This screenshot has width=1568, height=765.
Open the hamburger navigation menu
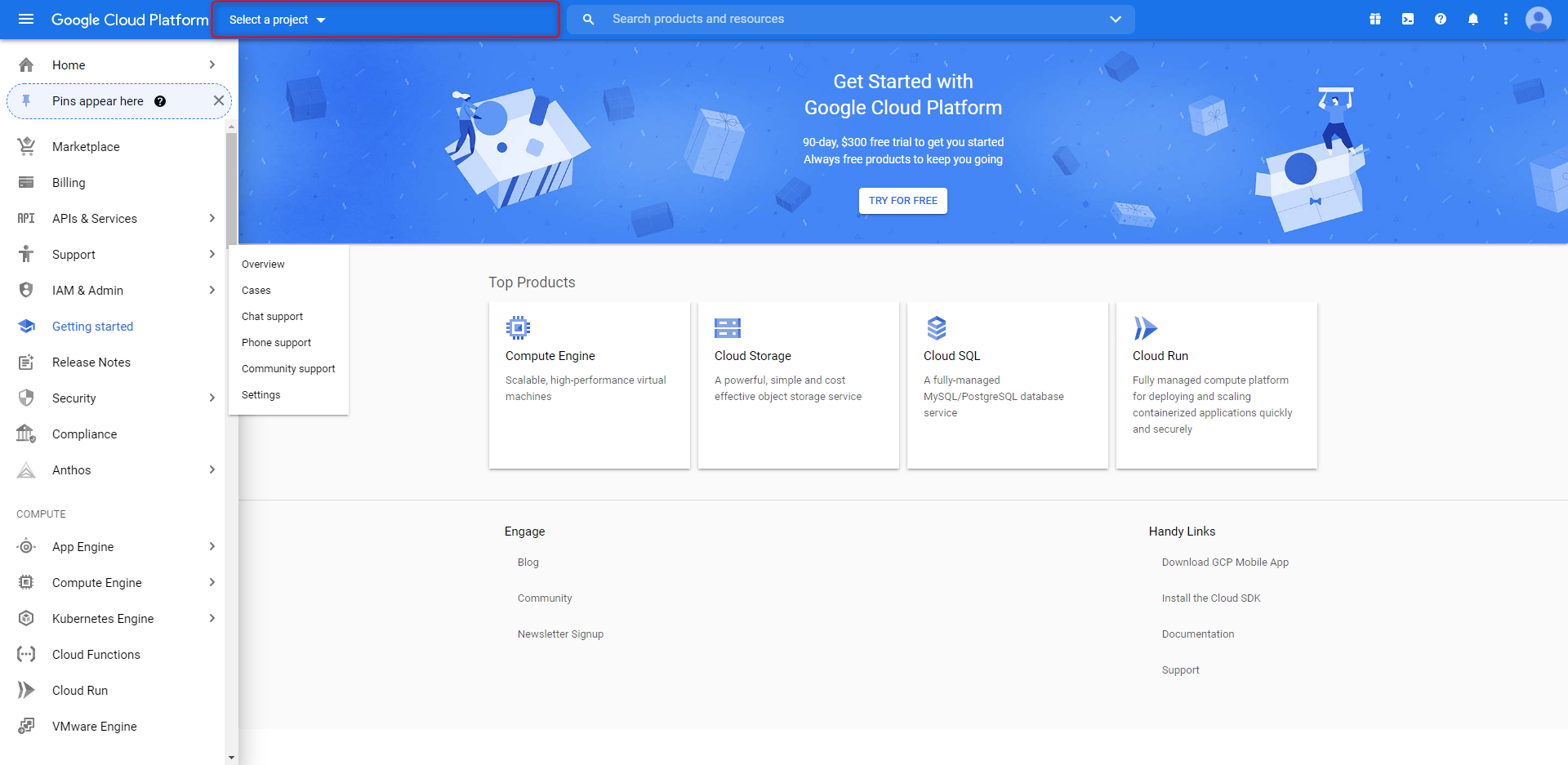(26, 19)
